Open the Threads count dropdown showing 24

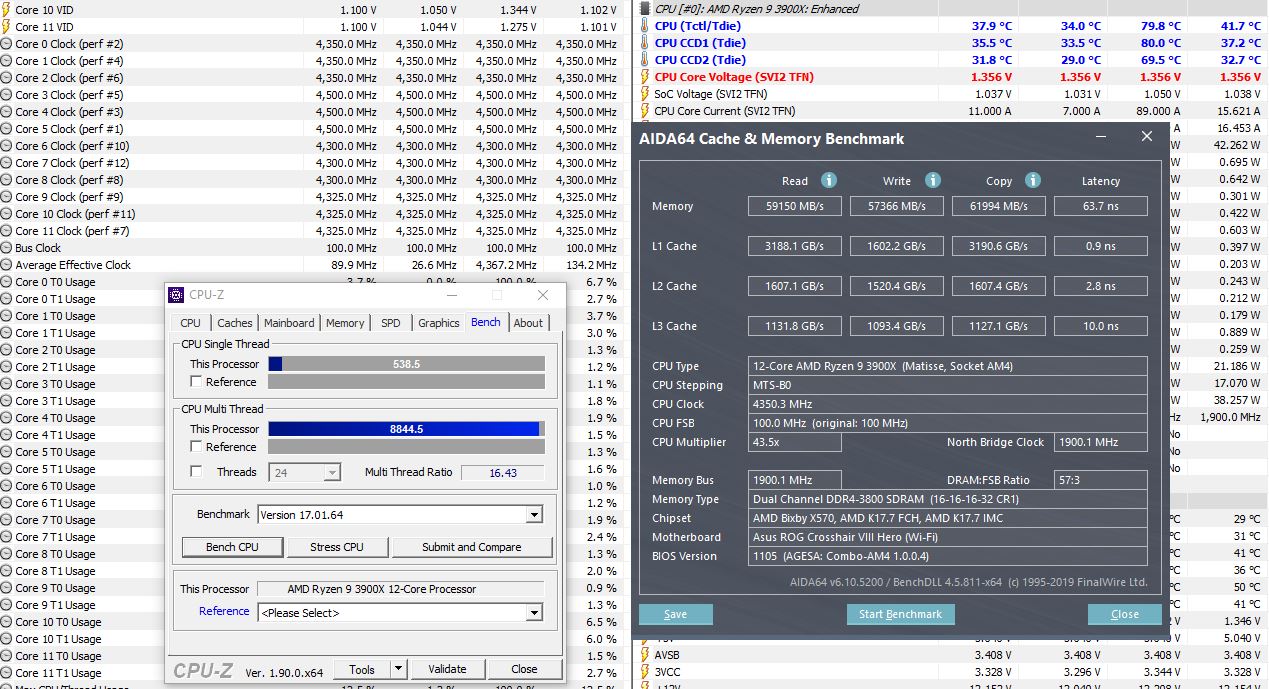point(331,472)
